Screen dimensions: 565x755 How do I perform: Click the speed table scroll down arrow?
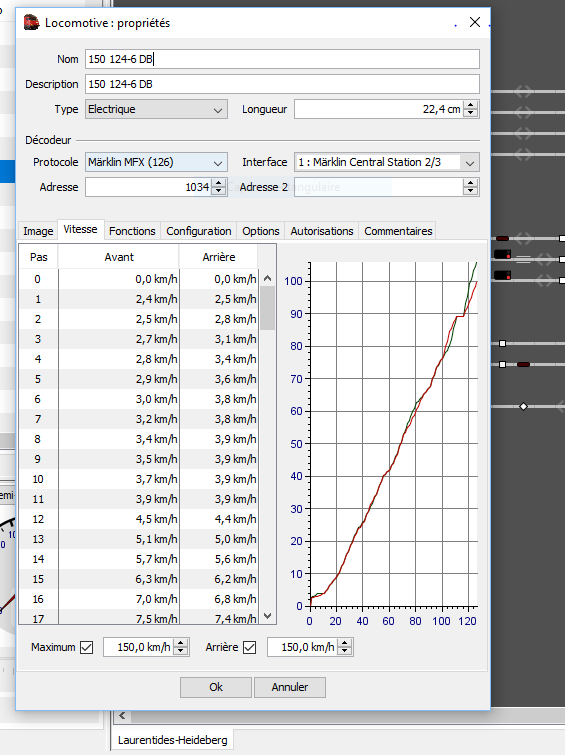pos(268,616)
